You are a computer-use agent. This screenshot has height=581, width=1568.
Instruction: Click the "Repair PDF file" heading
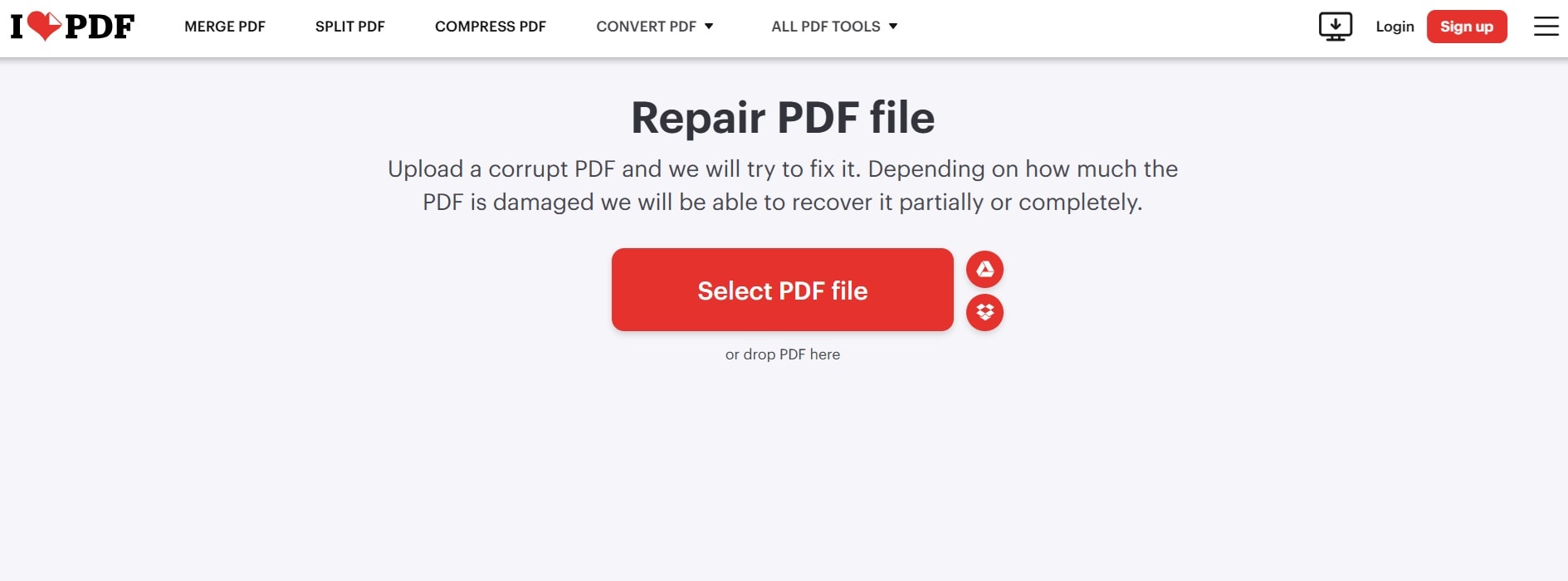click(x=783, y=117)
